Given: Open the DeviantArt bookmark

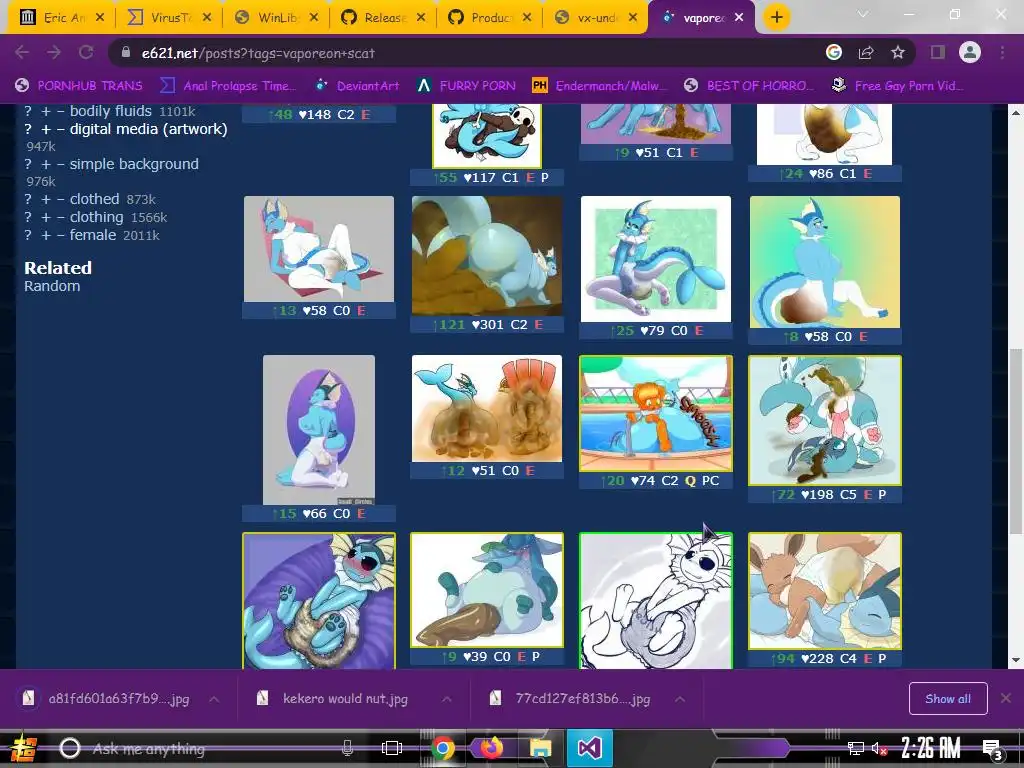Looking at the screenshot, I should 357,86.
